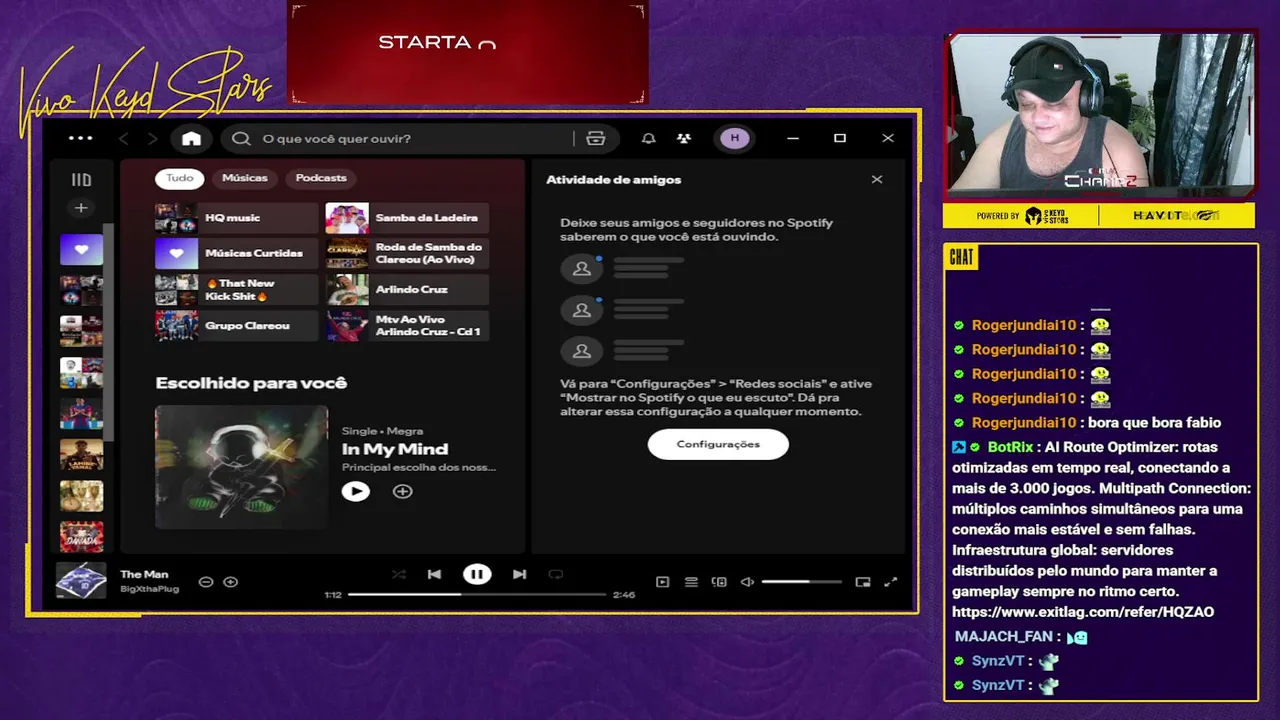
Task: Click the search magnifier icon
Action: (x=241, y=138)
